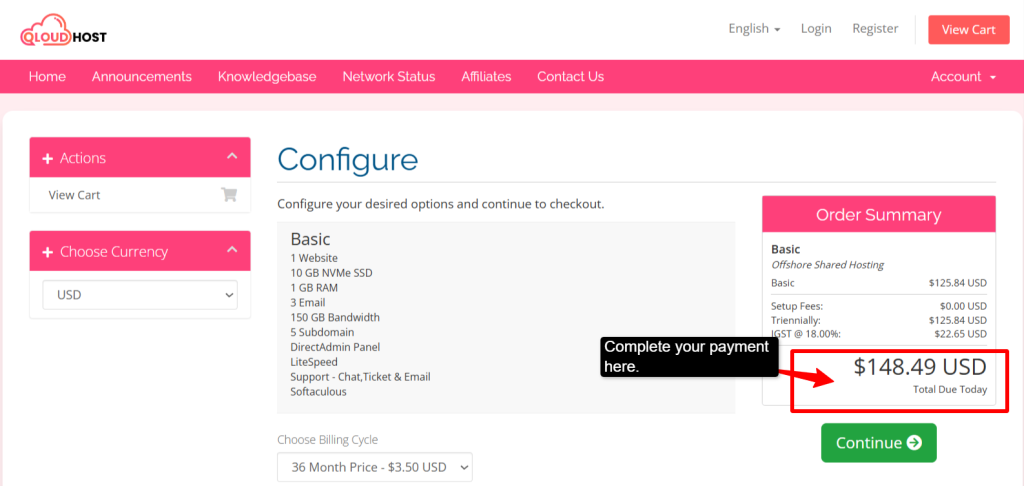Viewport: 1024px width, 486px height.
Task: Open the Network Status page
Action: tap(389, 76)
